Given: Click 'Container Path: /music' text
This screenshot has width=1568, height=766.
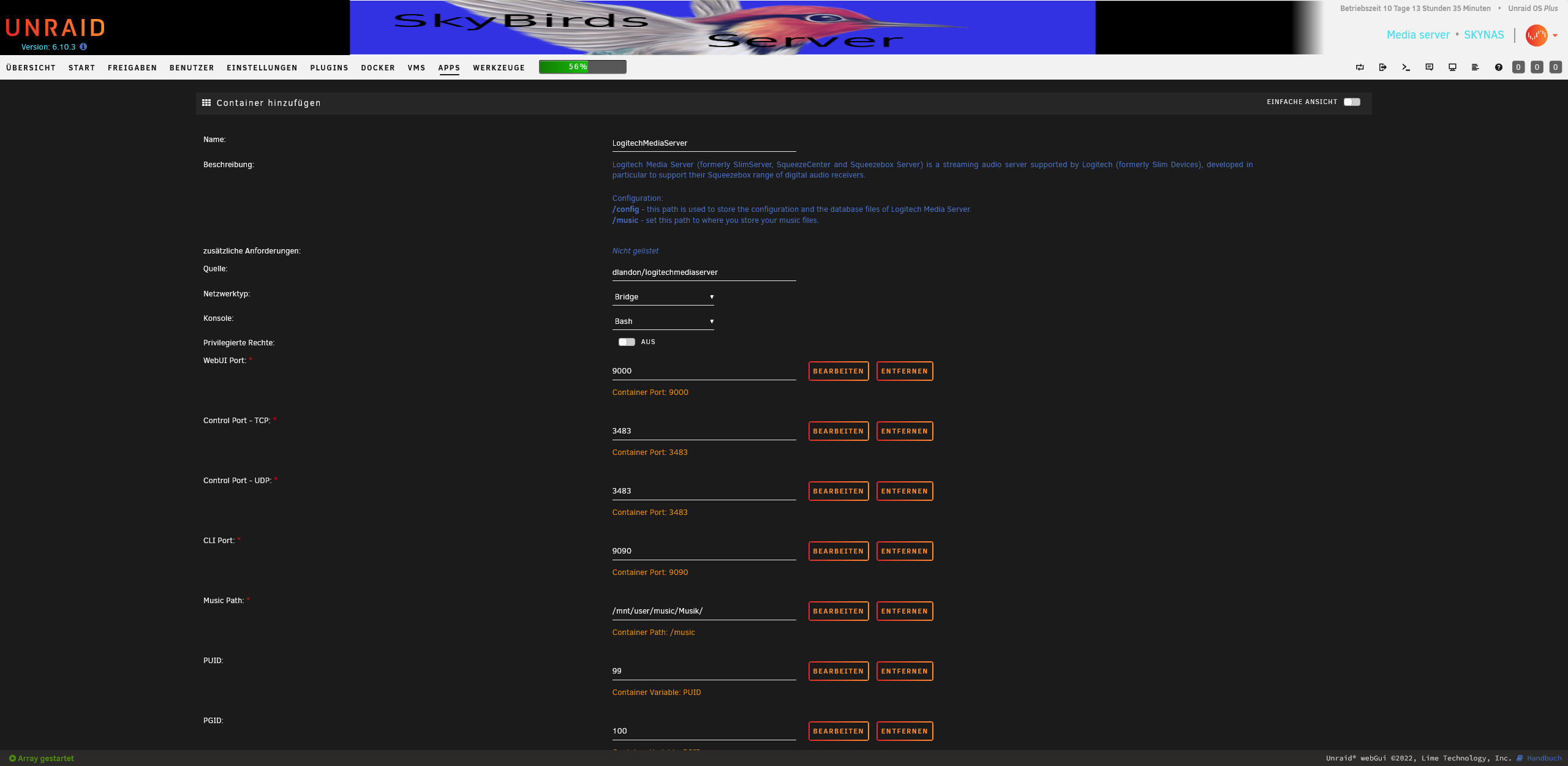Looking at the screenshot, I should pyautogui.click(x=654, y=633).
